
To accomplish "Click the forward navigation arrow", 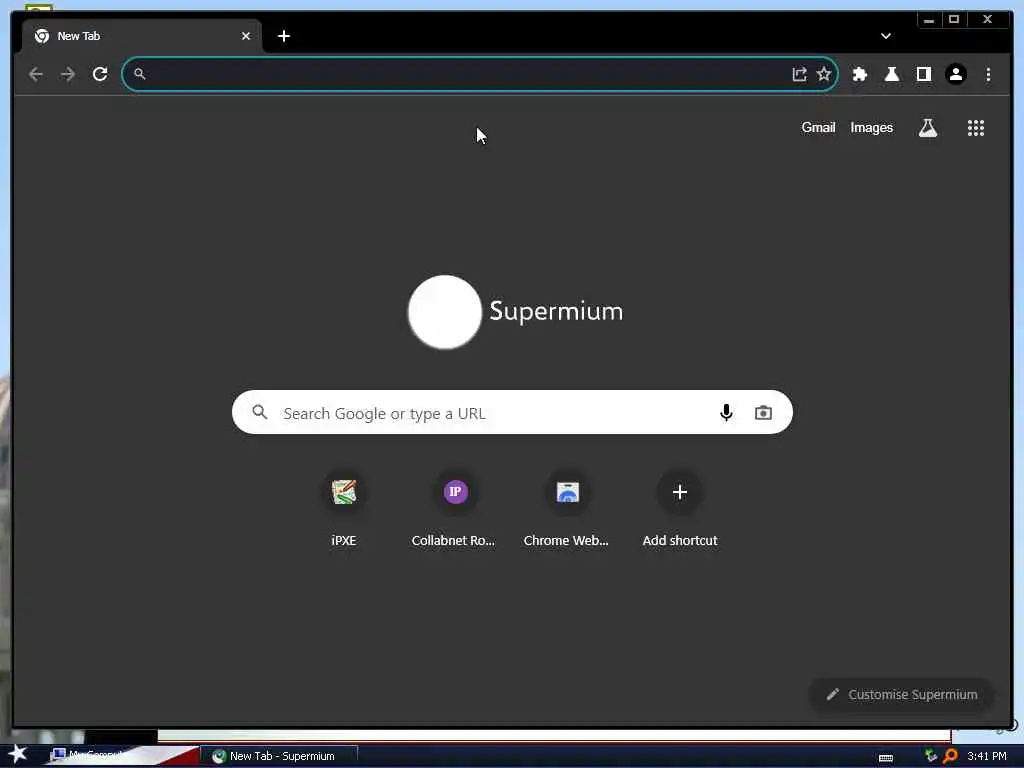I will (x=68, y=74).
